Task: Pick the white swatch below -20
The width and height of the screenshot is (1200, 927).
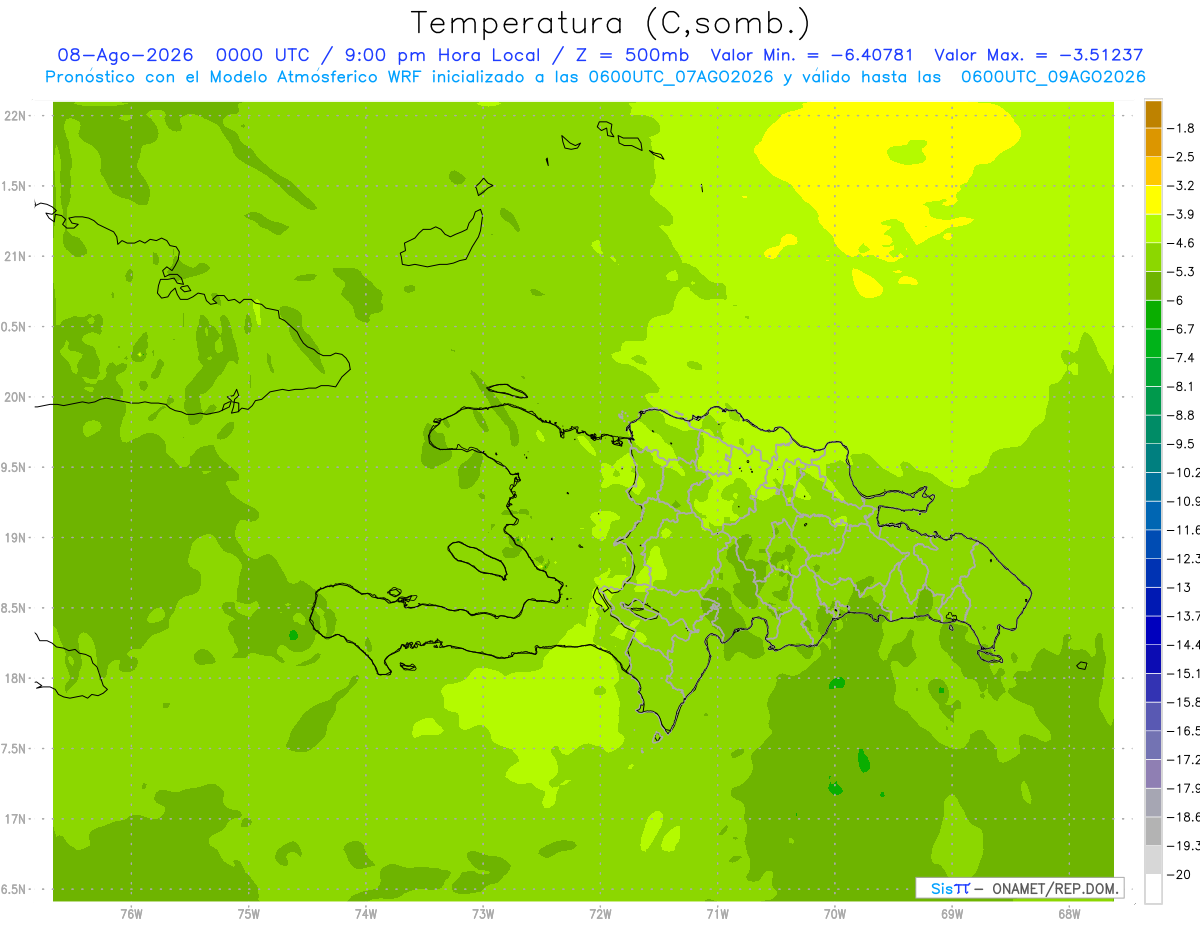Action: [x=1154, y=888]
